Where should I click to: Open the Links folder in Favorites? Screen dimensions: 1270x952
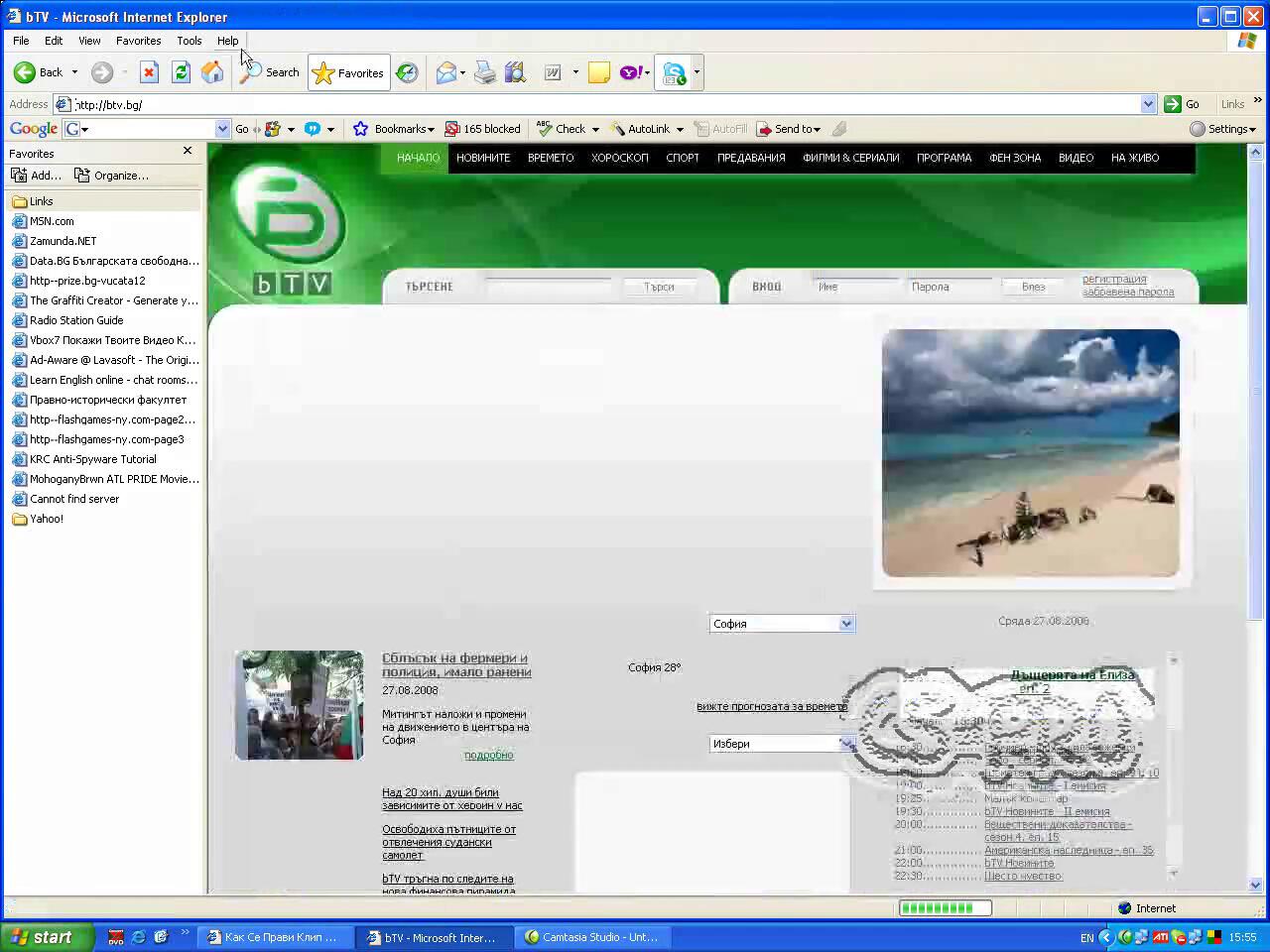(x=103, y=201)
